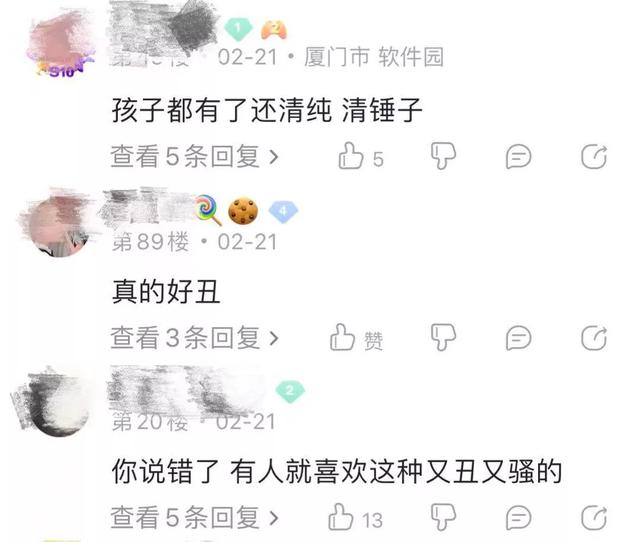Like the 第20楼 comment with 13 likes

(340, 517)
